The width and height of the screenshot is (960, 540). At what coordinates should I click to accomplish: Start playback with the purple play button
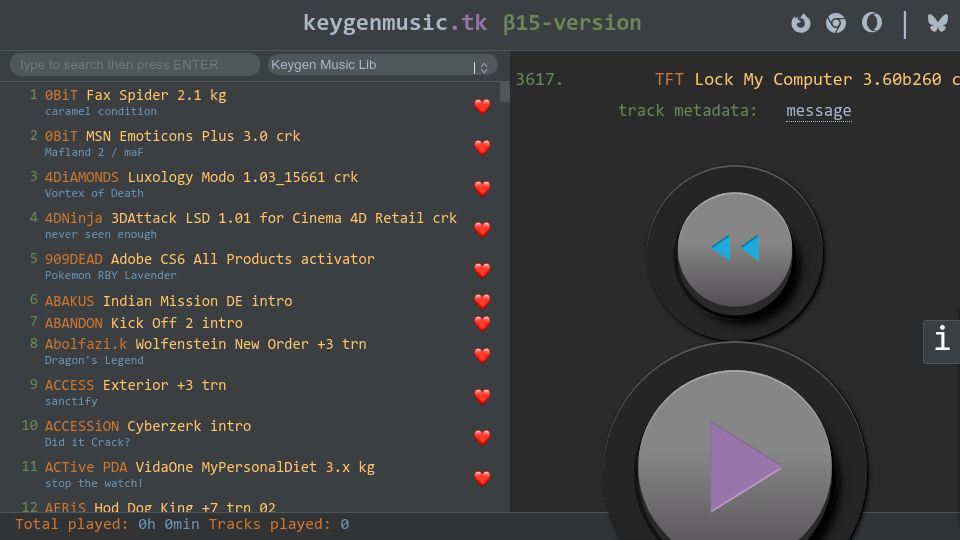point(735,465)
